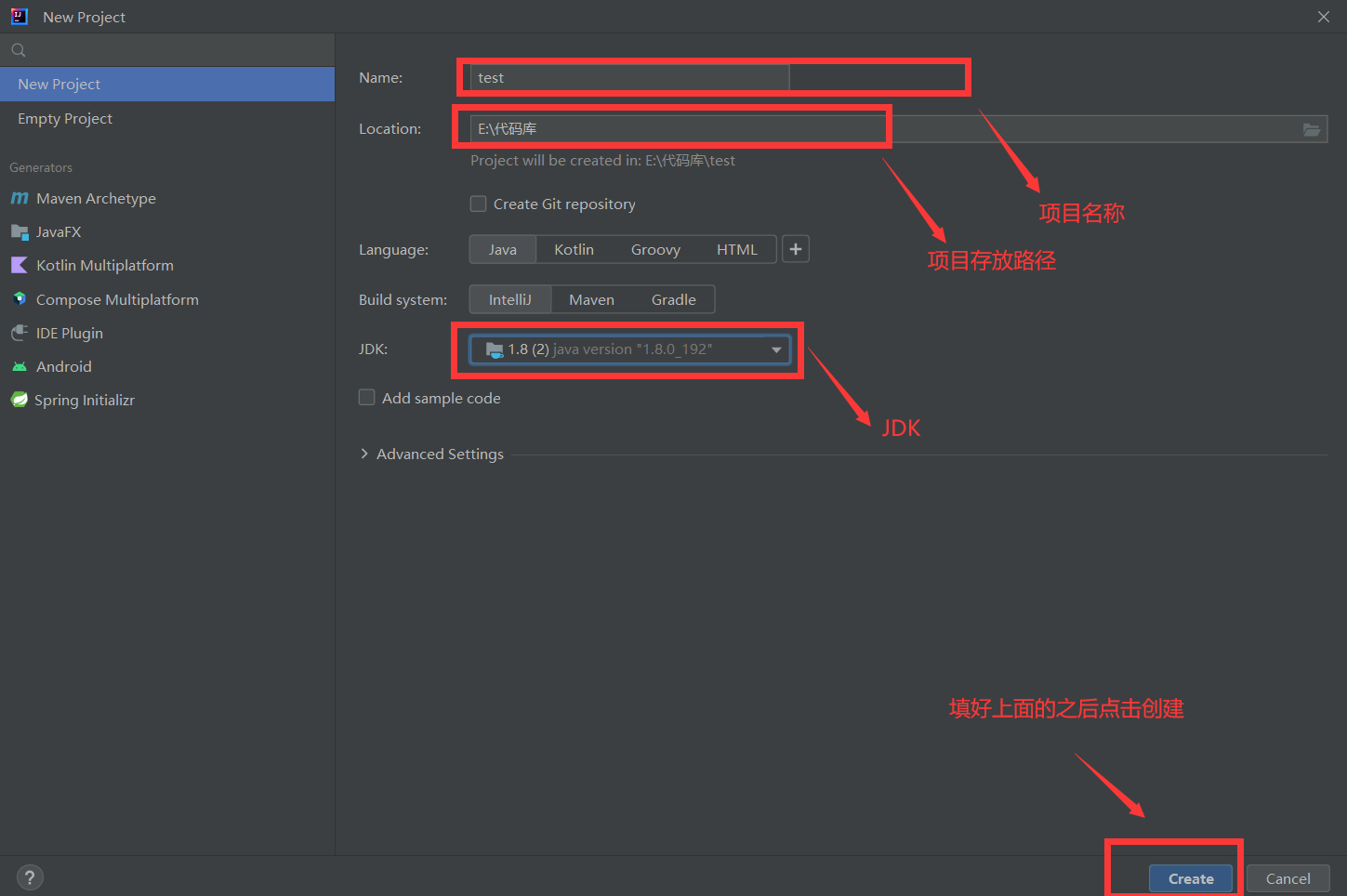Enable Create Git repository checkbox
The height and width of the screenshot is (896, 1347).
point(479,204)
